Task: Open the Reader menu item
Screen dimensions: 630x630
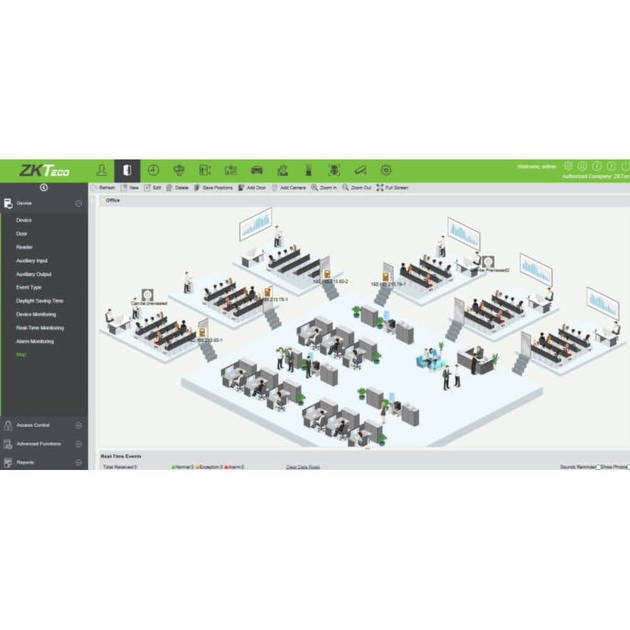Action: click(x=24, y=247)
